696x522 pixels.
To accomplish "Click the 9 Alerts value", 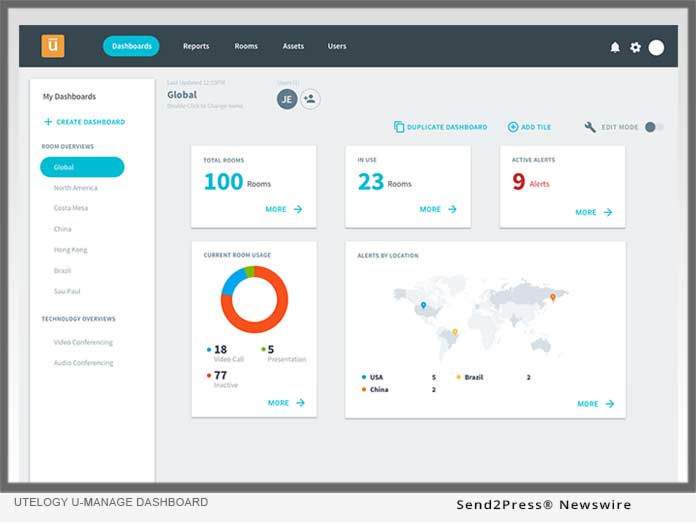I will pyautogui.click(x=531, y=182).
